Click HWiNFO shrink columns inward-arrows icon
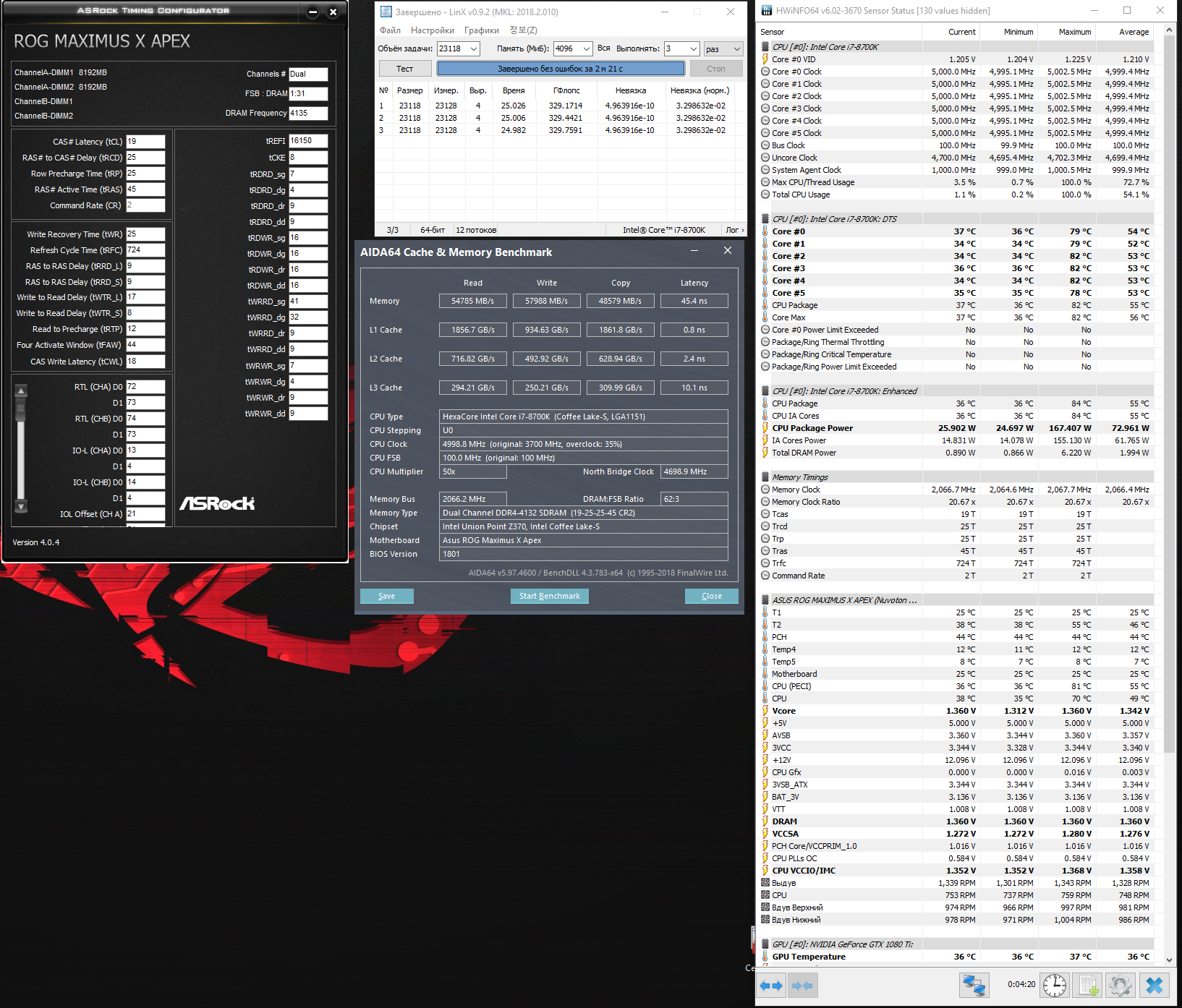 tap(802, 986)
